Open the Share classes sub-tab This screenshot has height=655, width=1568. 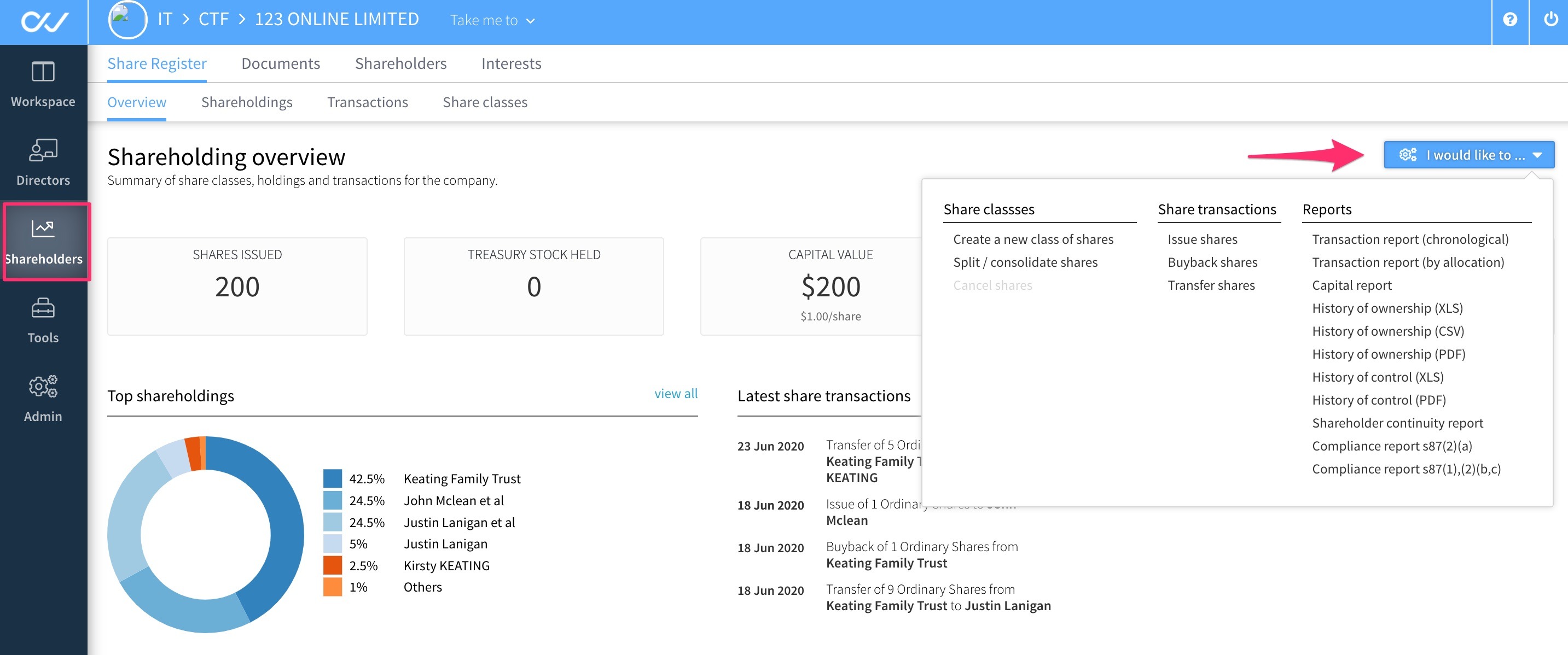coord(485,102)
